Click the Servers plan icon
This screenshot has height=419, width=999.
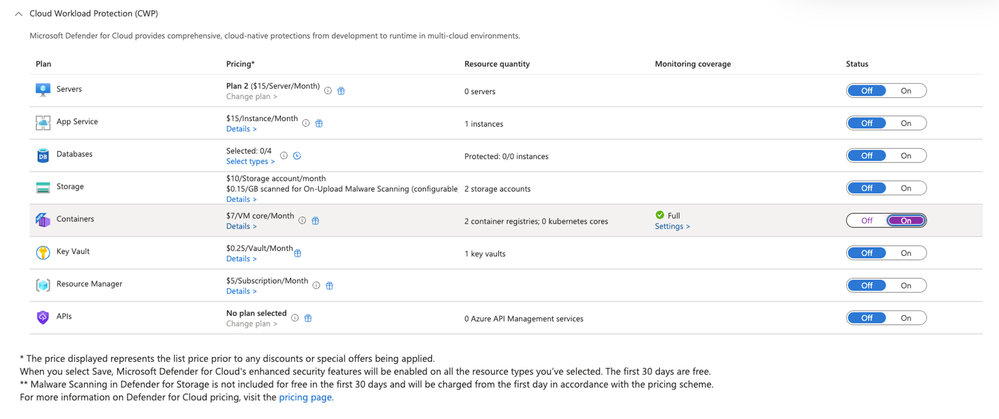click(x=43, y=90)
